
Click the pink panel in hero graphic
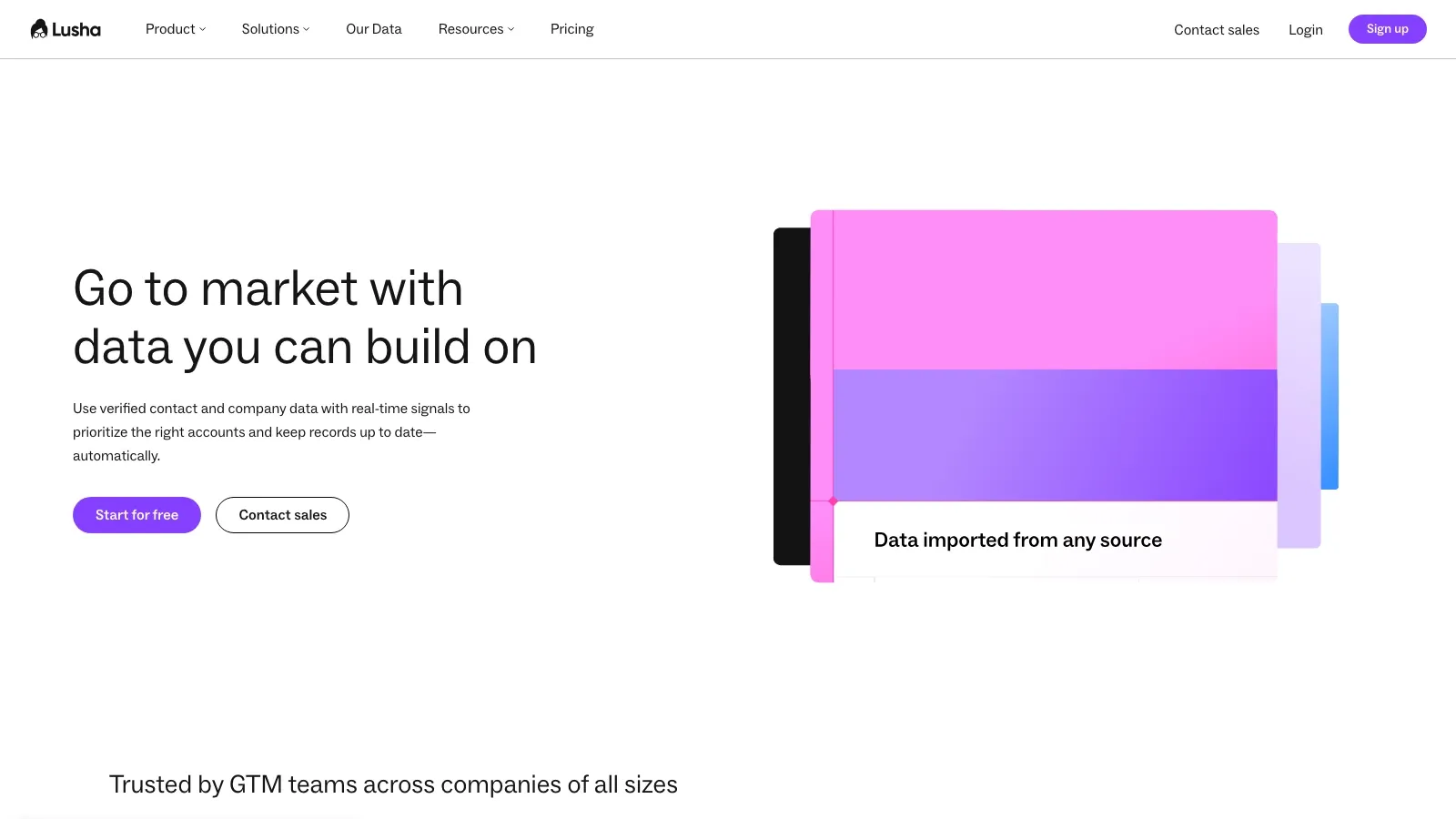click(x=1056, y=290)
